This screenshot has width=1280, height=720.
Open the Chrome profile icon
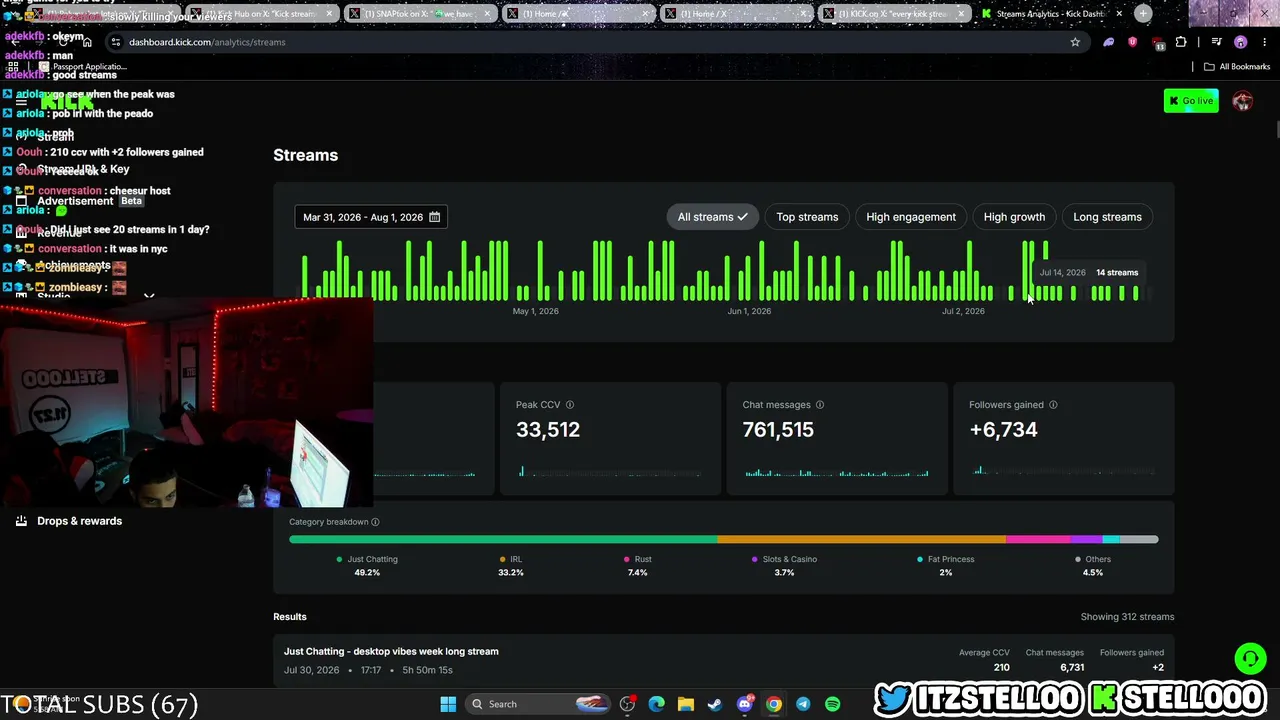point(1241,42)
